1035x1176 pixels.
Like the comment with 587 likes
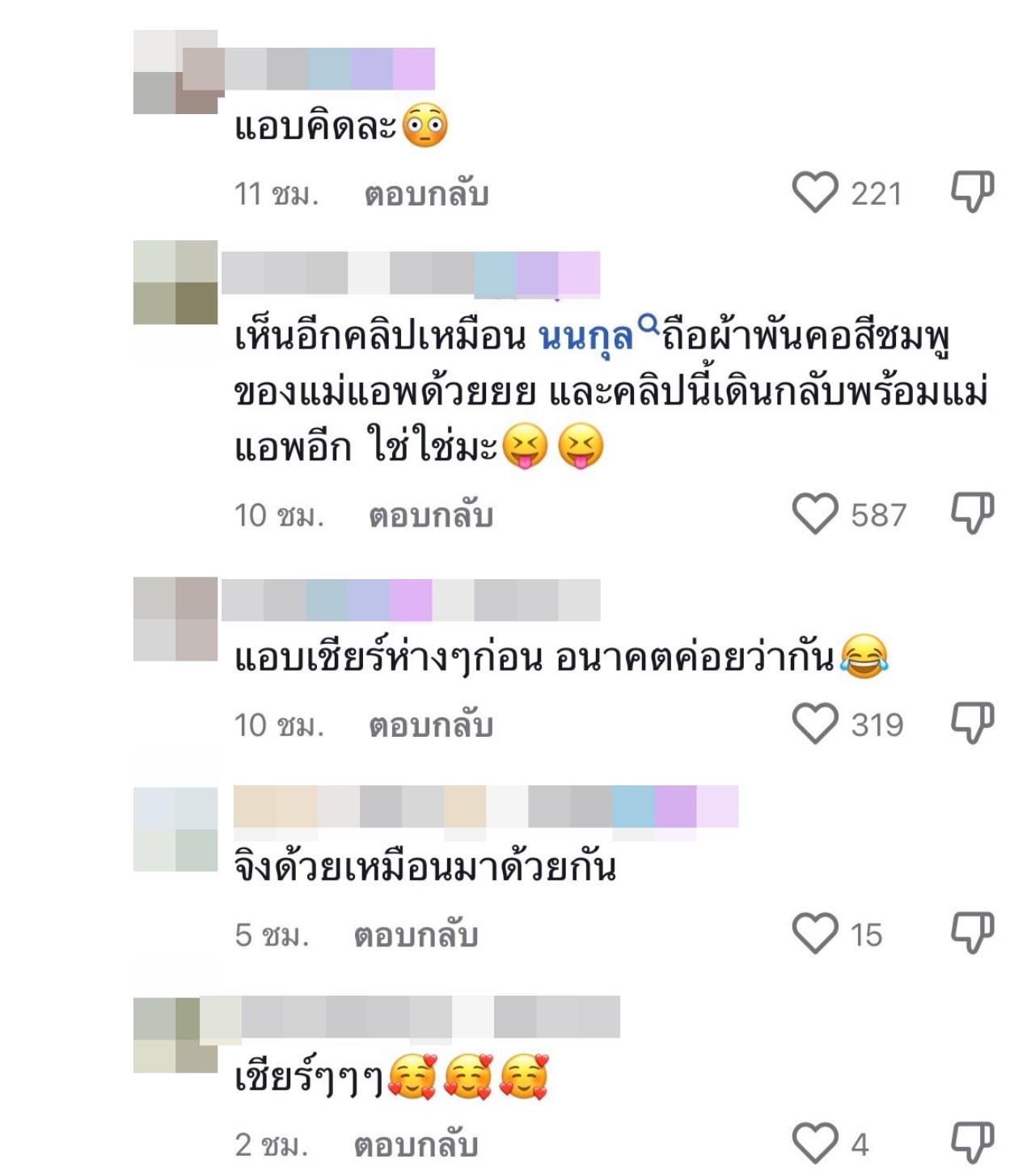(x=814, y=514)
